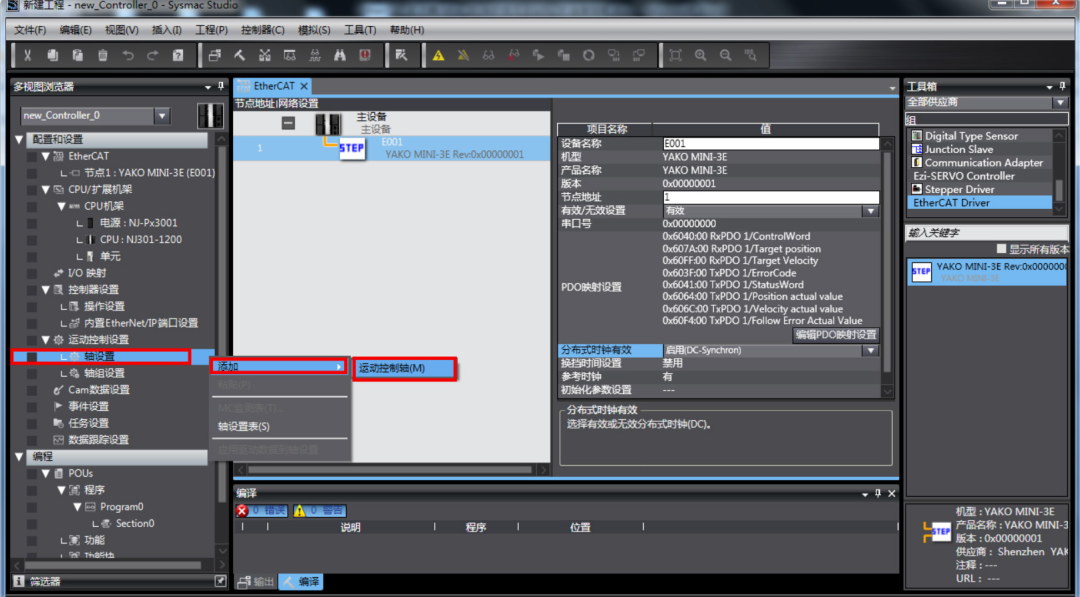Click the 输入关键字 toolbox search field
The image size is (1080, 597).
click(x=986, y=233)
